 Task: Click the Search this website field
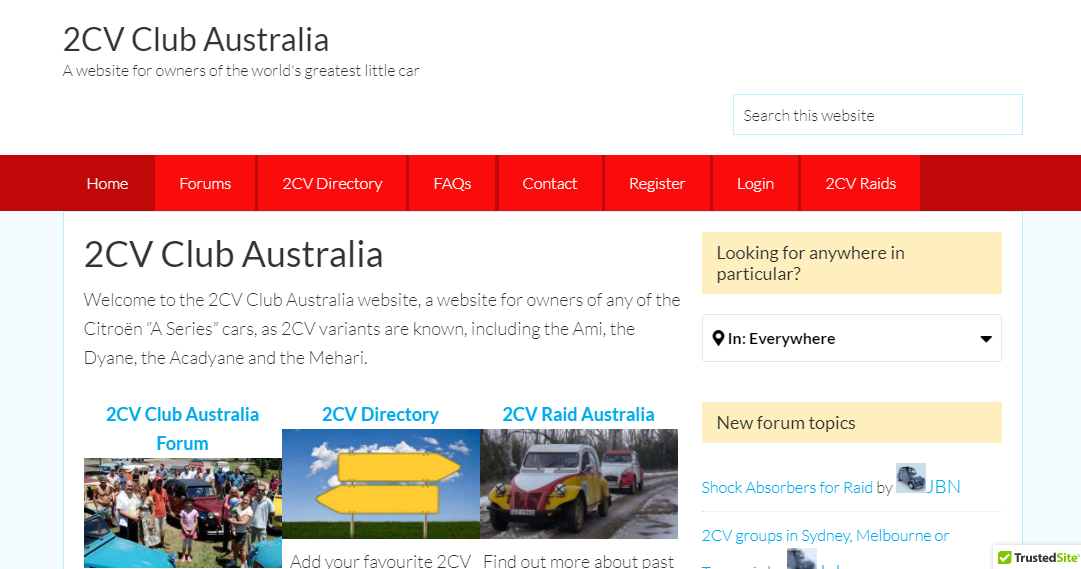[x=877, y=115]
